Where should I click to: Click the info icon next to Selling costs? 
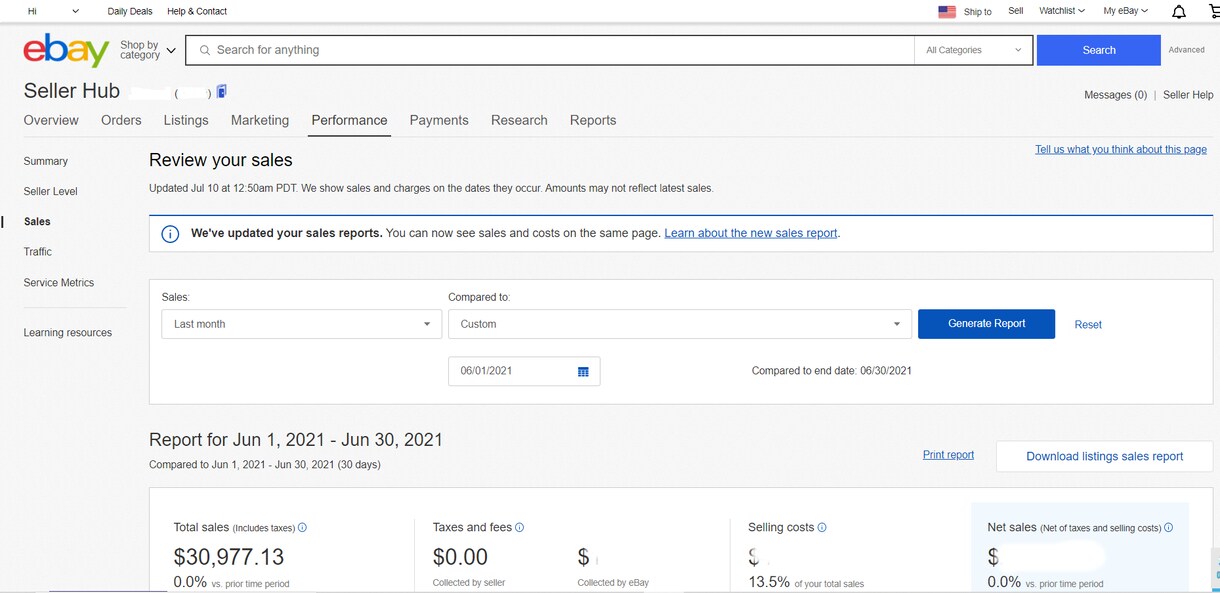822,528
